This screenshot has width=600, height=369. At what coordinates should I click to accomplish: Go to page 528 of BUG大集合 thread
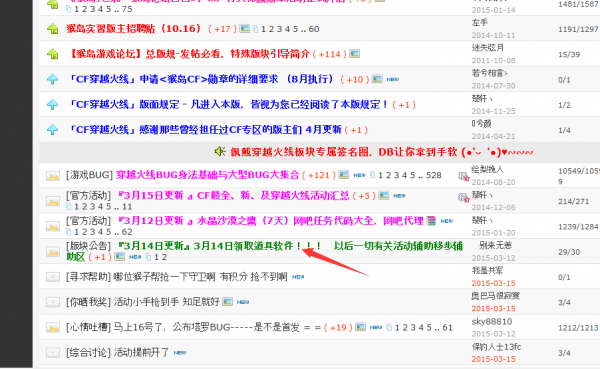click(434, 175)
